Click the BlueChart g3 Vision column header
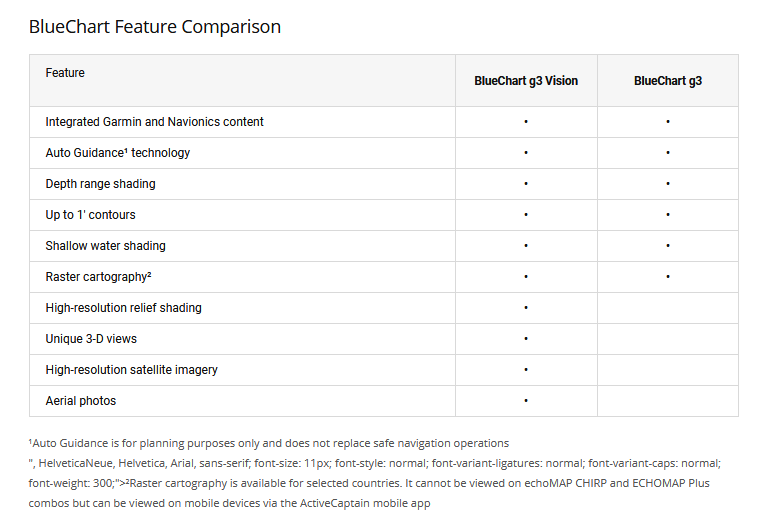Viewport: 773px width, 531px height. [x=526, y=81]
